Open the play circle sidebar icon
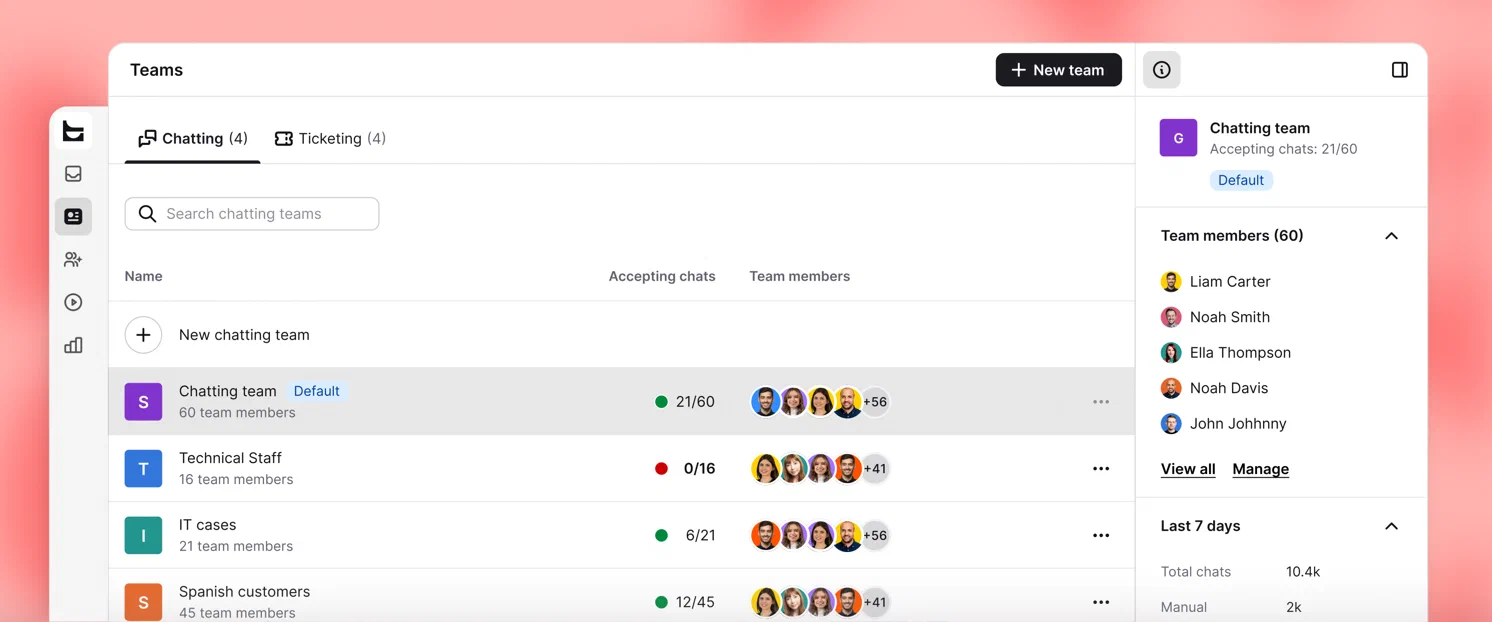The height and width of the screenshot is (622, 1492). 73,302
